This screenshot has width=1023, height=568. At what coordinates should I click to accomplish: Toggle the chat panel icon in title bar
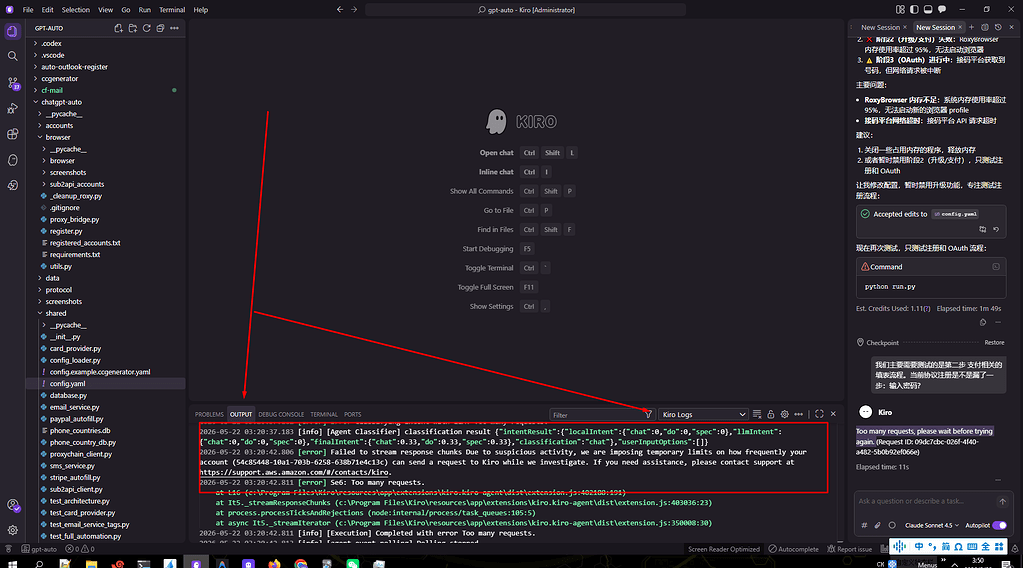[942, 10]
